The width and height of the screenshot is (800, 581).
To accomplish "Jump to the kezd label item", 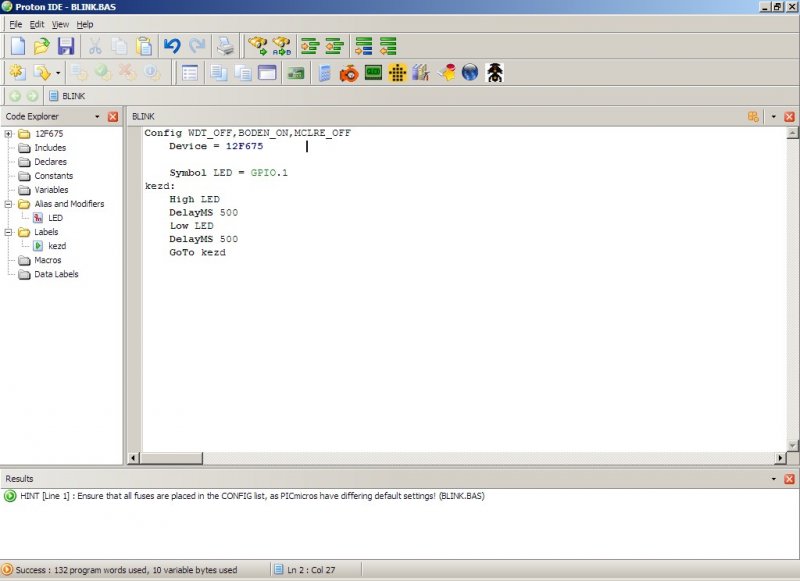I will (x=57, y=246).
